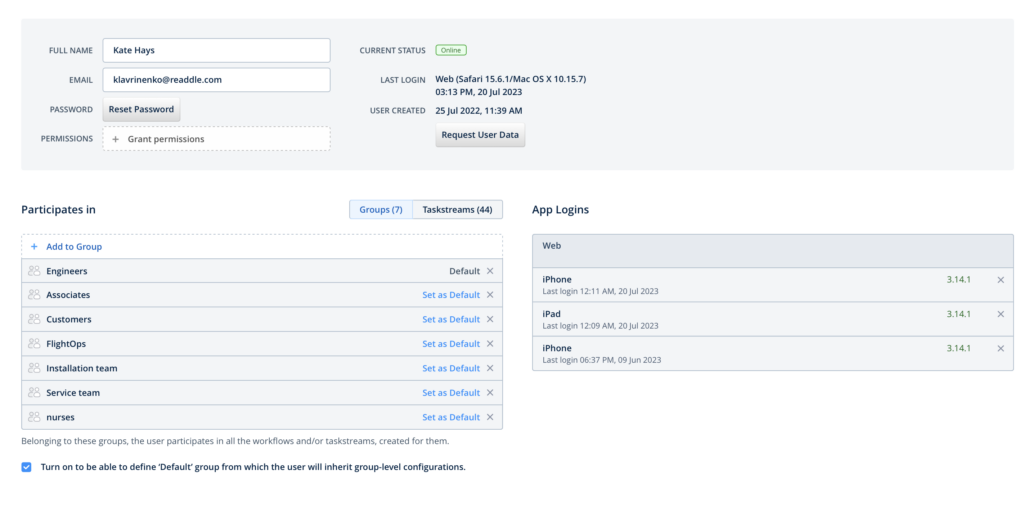Select the Groups (7) tab
This screenshot has height=511, width=1024.
[381, 210]
